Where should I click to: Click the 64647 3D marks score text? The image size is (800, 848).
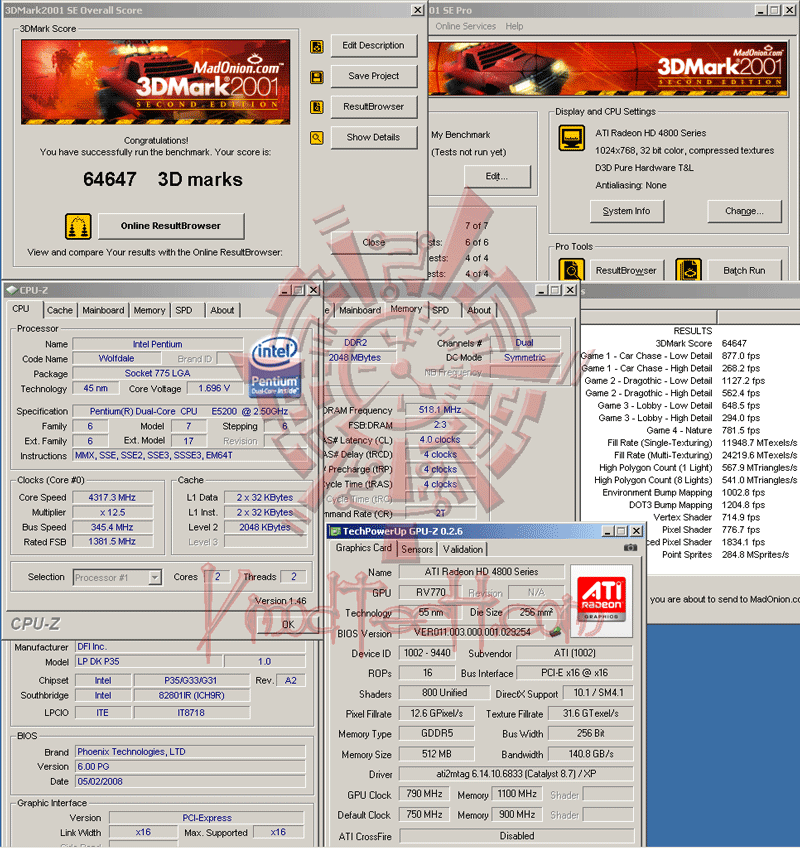(x=163, y=180)
